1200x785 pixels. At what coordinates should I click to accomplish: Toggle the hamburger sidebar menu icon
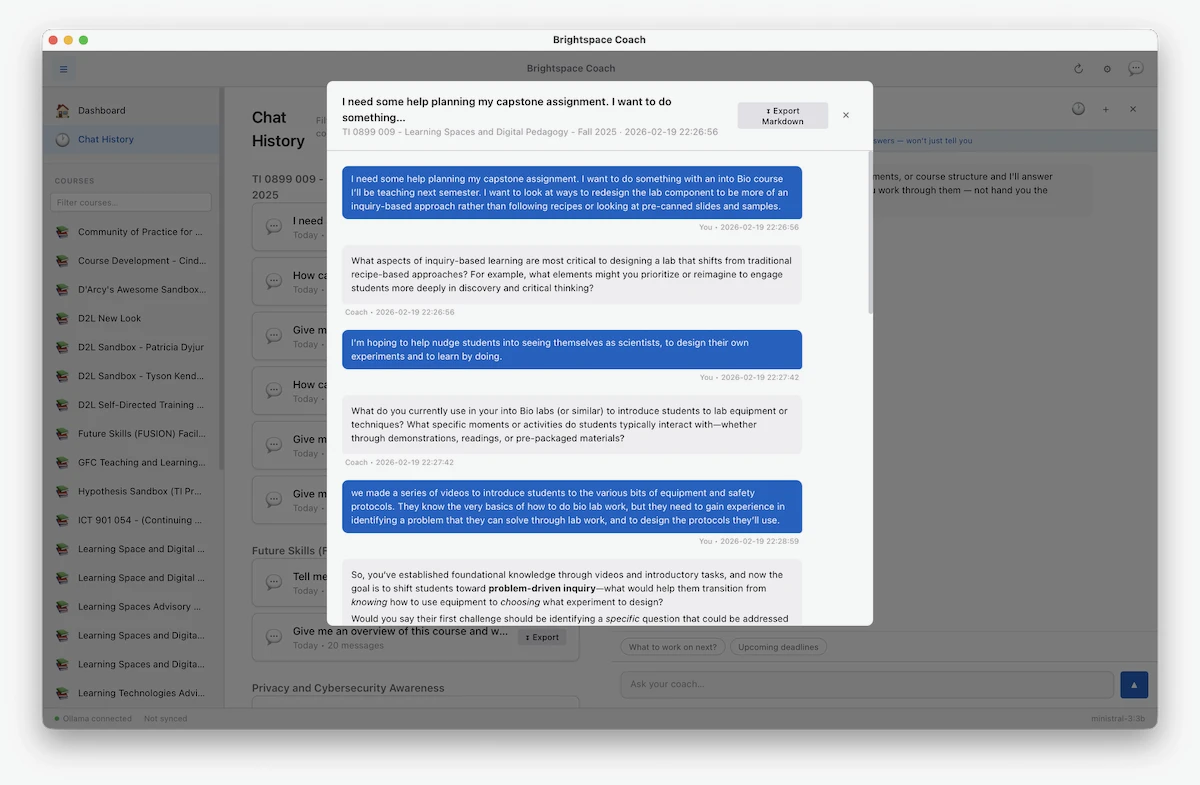(x=64, y=69)
